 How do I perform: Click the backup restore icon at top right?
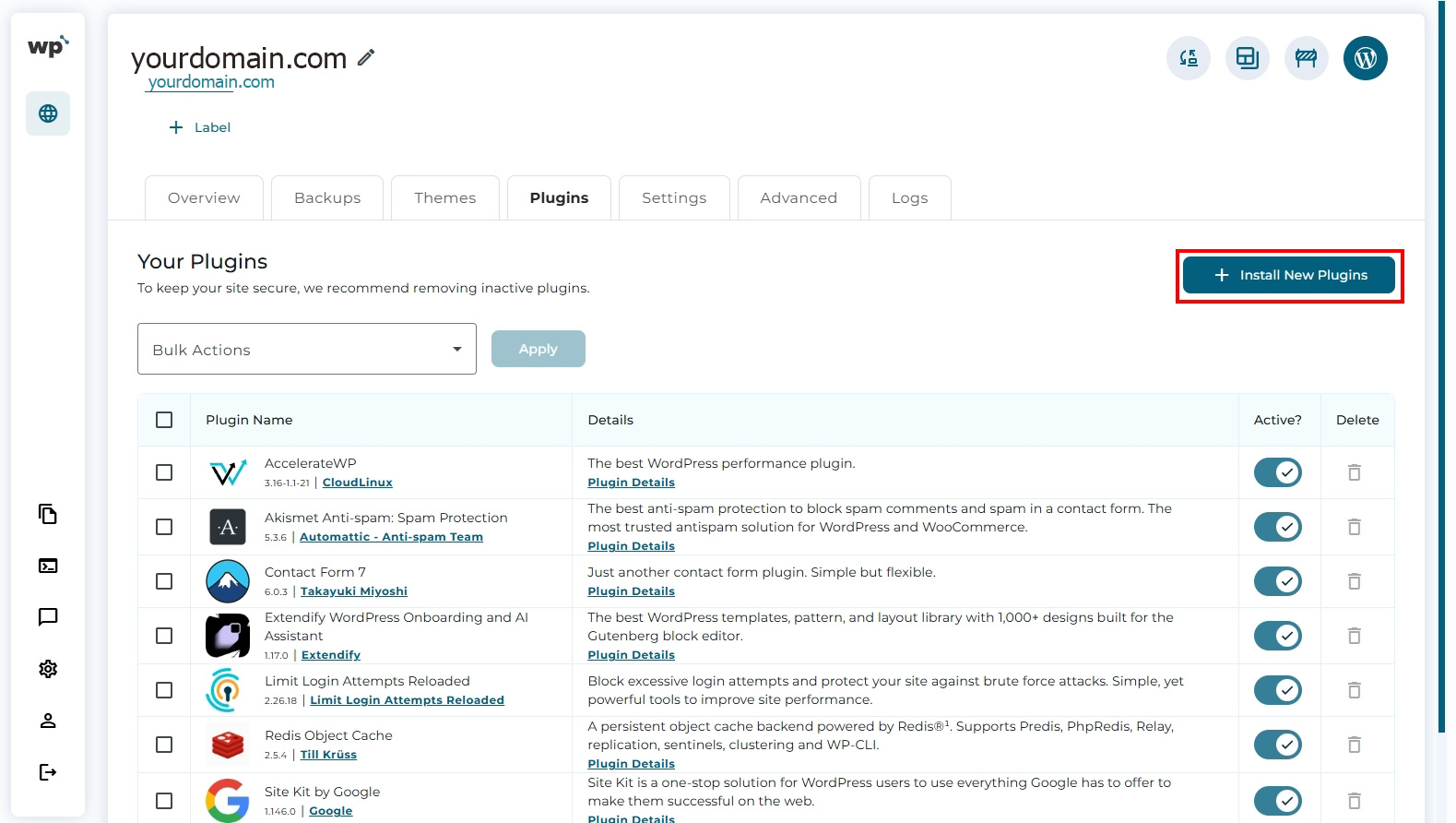click(x=1189, y=58)
